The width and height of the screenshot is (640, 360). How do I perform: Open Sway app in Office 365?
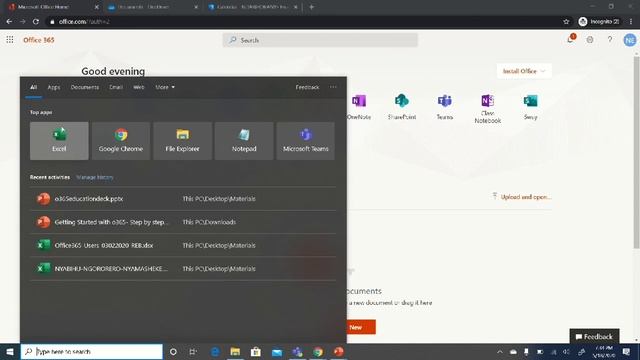pyautogui.click(x=530, y=107)
